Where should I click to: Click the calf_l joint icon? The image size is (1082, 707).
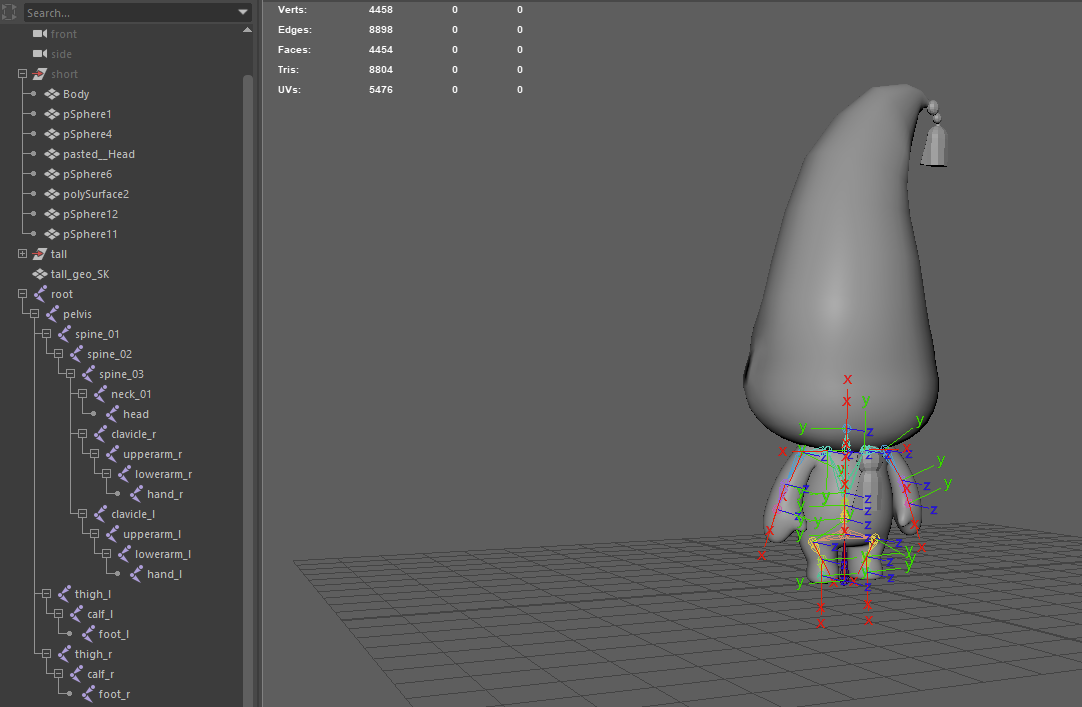pyautogui.click(x=76, y=614)
